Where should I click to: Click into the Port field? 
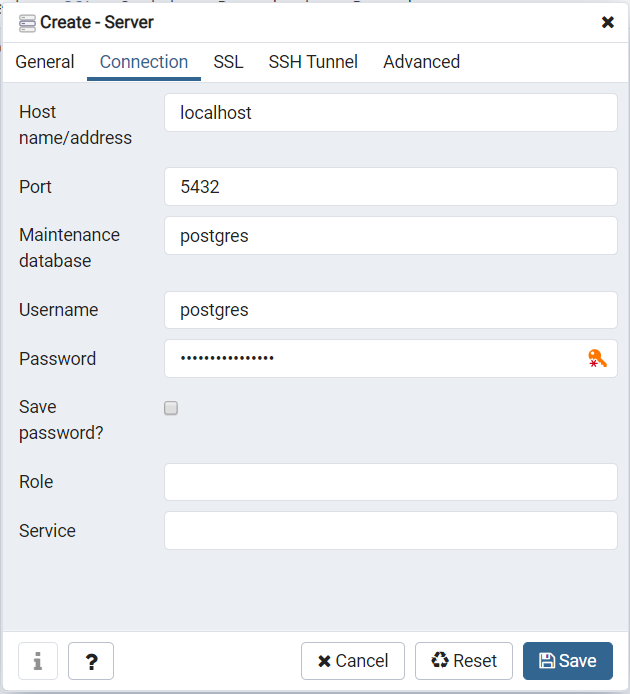(x=390, y=187)
